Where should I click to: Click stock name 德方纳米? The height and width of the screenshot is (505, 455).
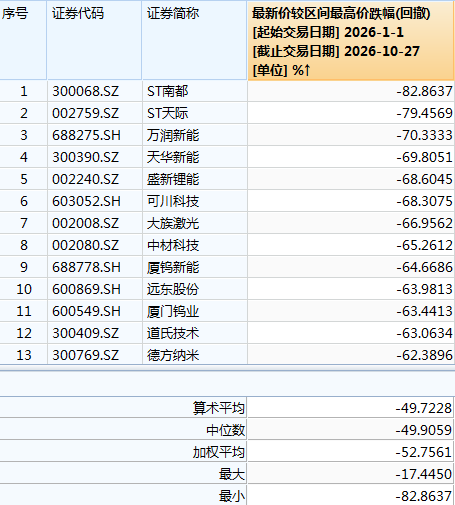tap(173, 355)
